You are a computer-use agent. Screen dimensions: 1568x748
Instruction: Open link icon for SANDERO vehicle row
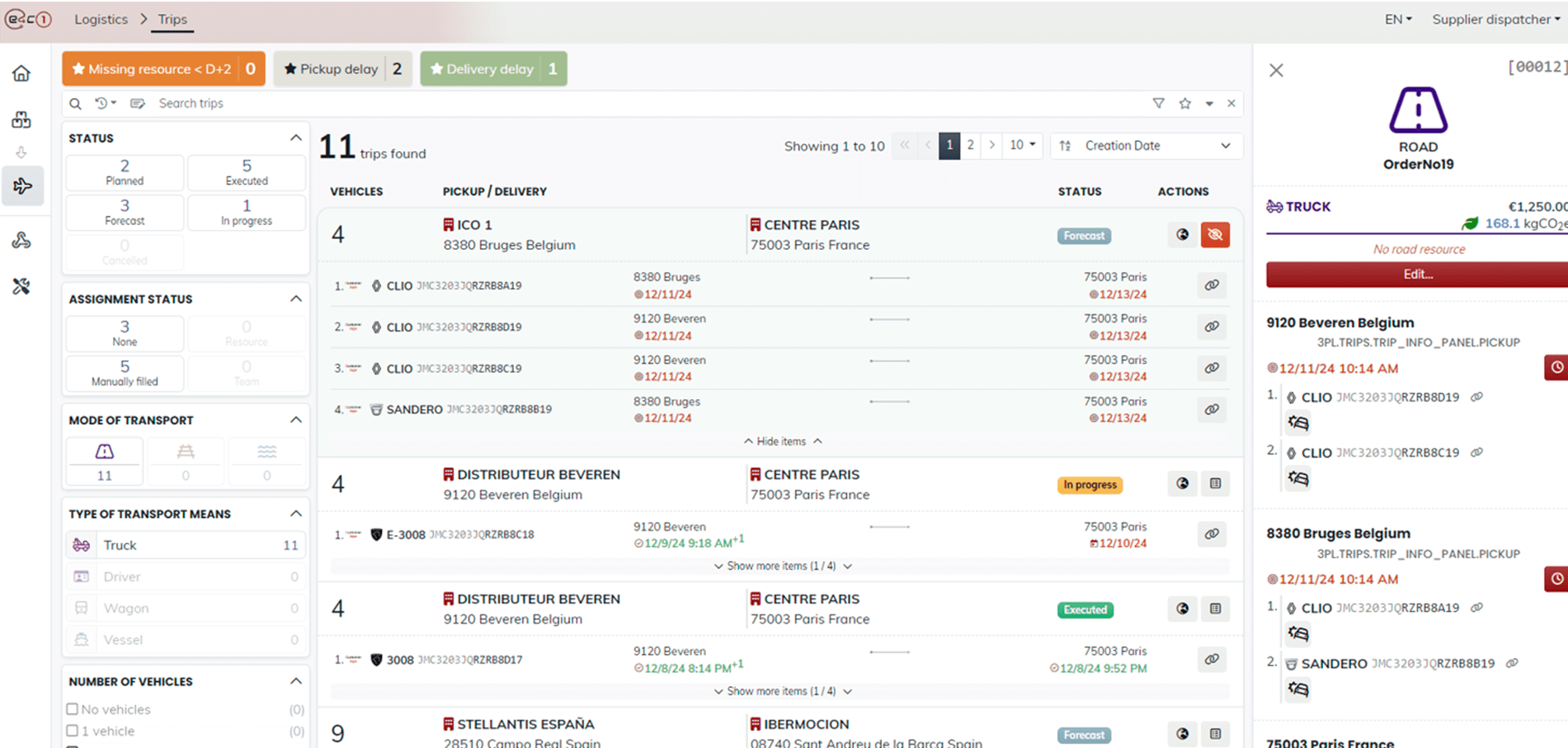1211,410
